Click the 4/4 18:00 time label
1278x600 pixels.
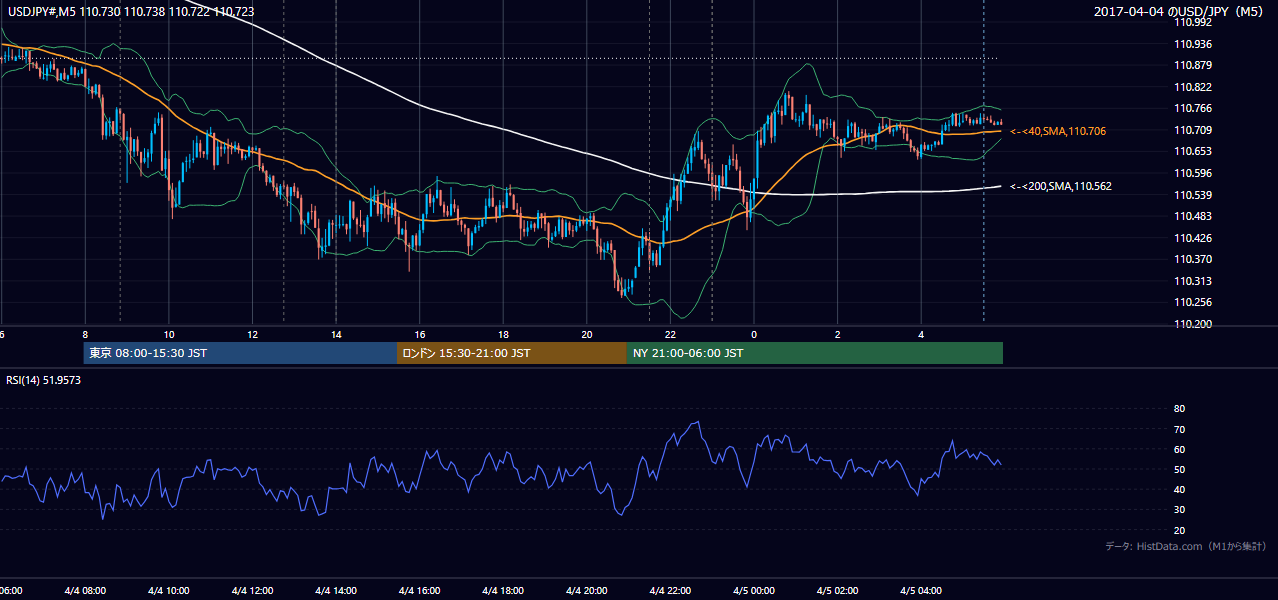point(503,590)
